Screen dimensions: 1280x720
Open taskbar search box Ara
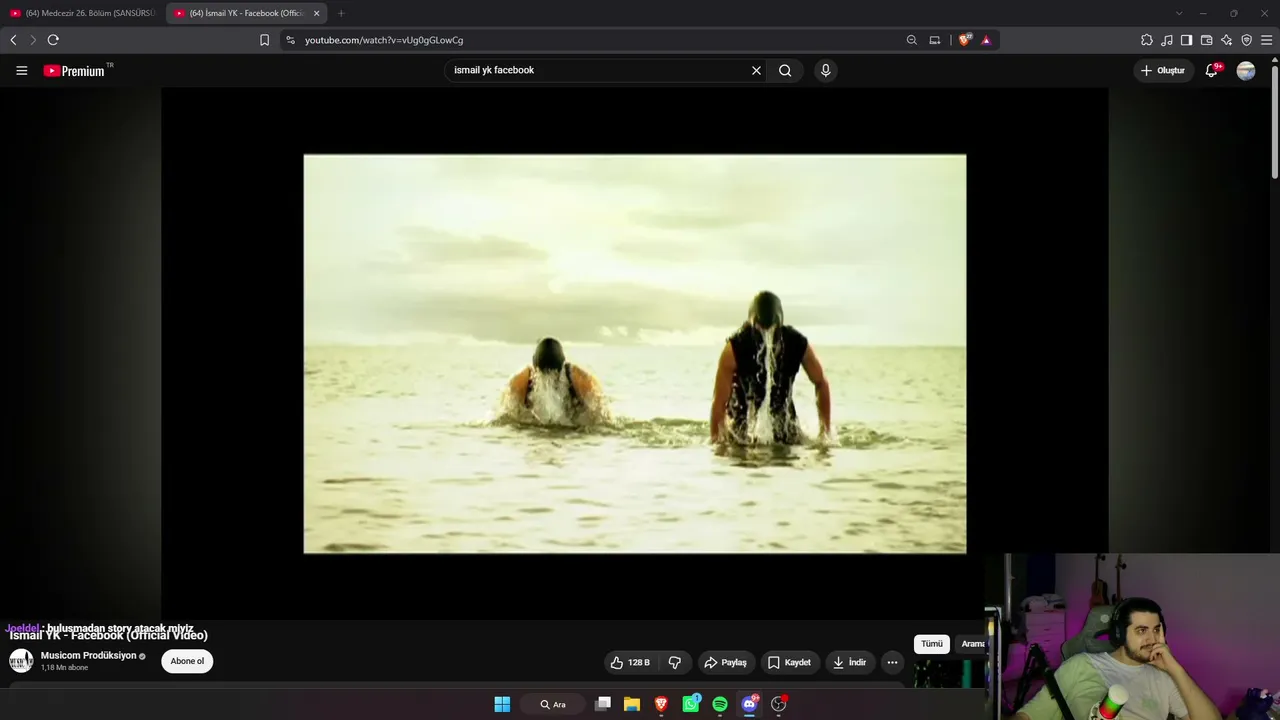coord(553,704)
